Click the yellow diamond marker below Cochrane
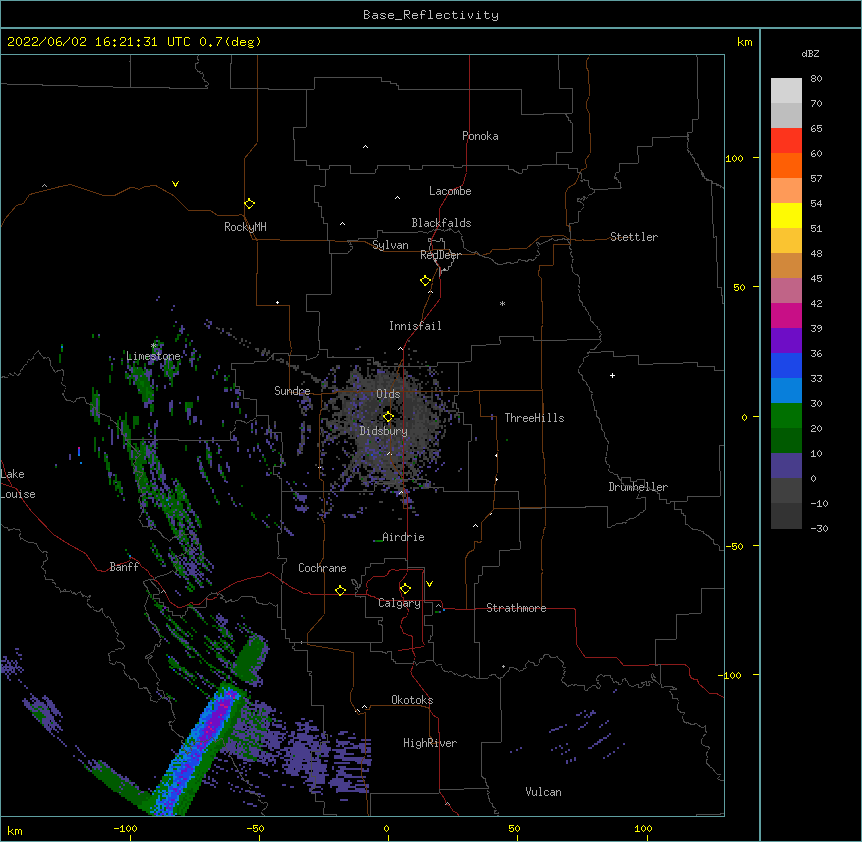This screenshot has height=842, width=862. (340, 590)
